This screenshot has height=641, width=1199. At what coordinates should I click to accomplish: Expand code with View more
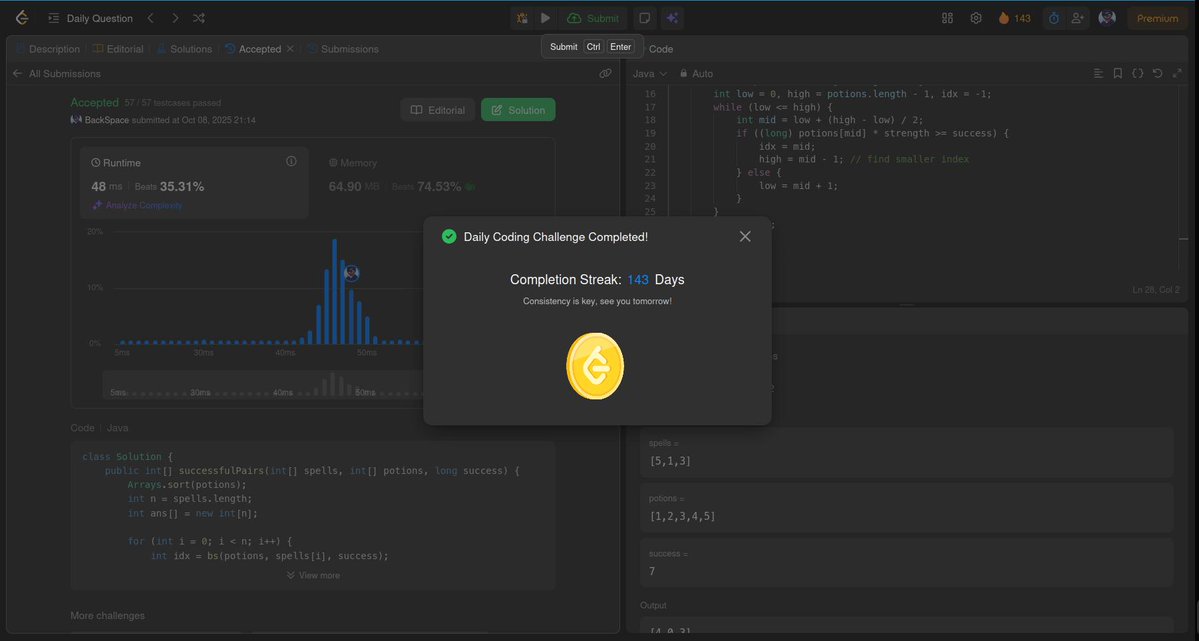pos(313,575)
